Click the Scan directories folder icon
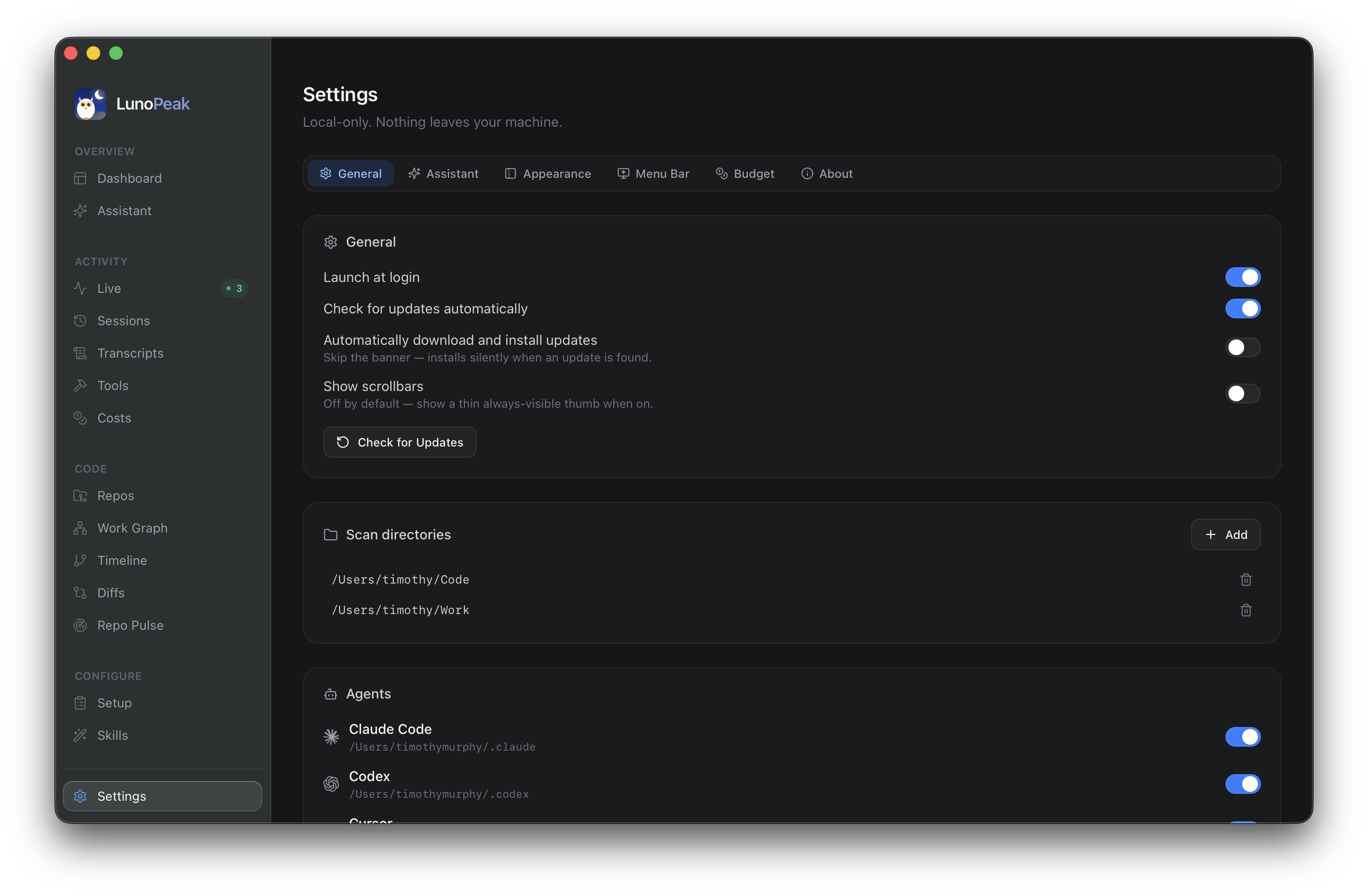1368x896 pixels. tap(331, 535)
